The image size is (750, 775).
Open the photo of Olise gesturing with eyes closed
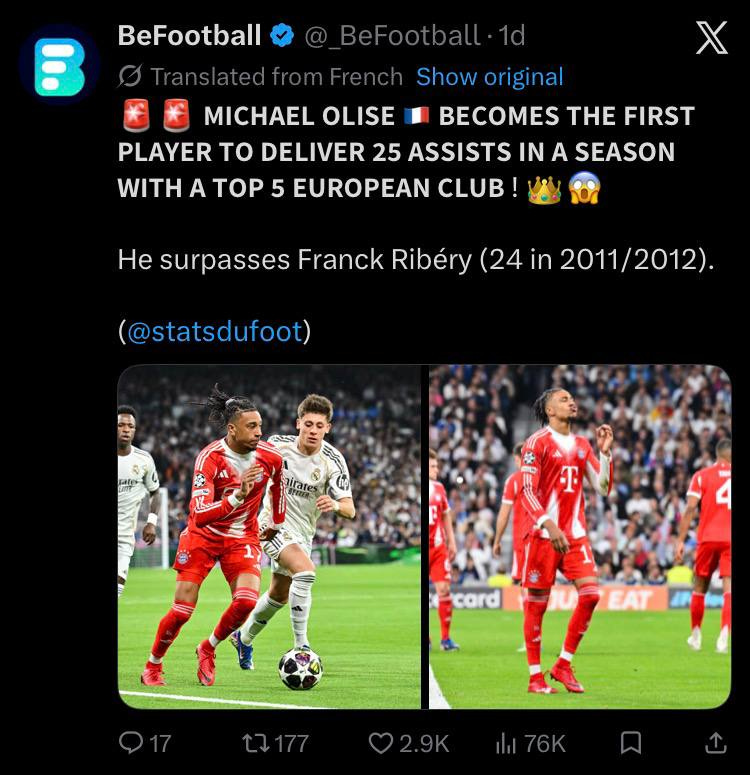579,537
